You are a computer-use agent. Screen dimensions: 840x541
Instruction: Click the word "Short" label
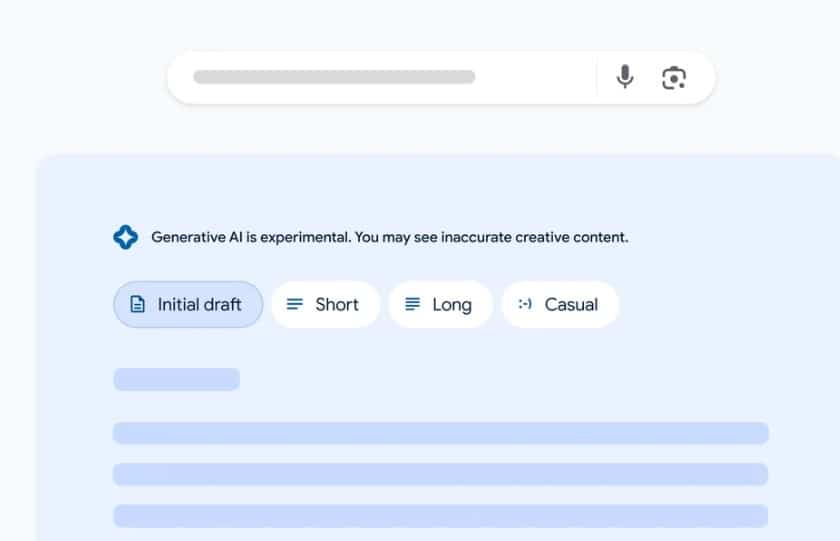(x=337, y=305)
